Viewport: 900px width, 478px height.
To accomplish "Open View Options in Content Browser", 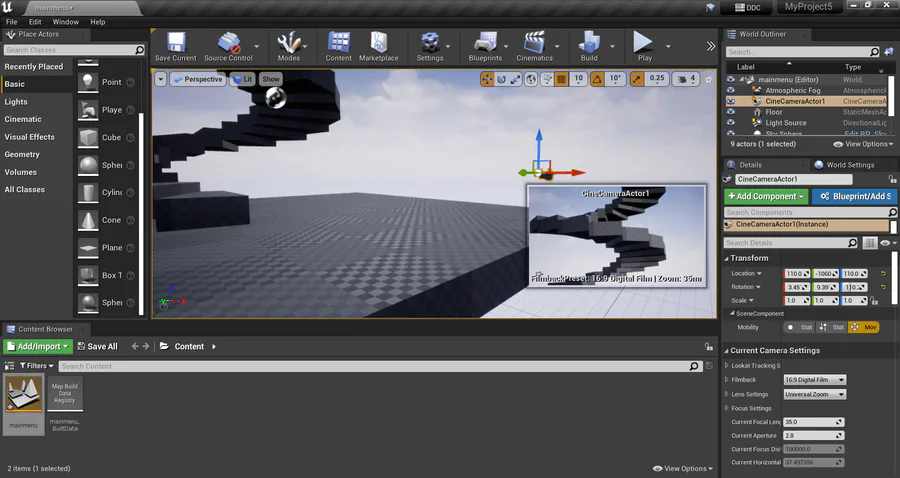I will (684, 469).
